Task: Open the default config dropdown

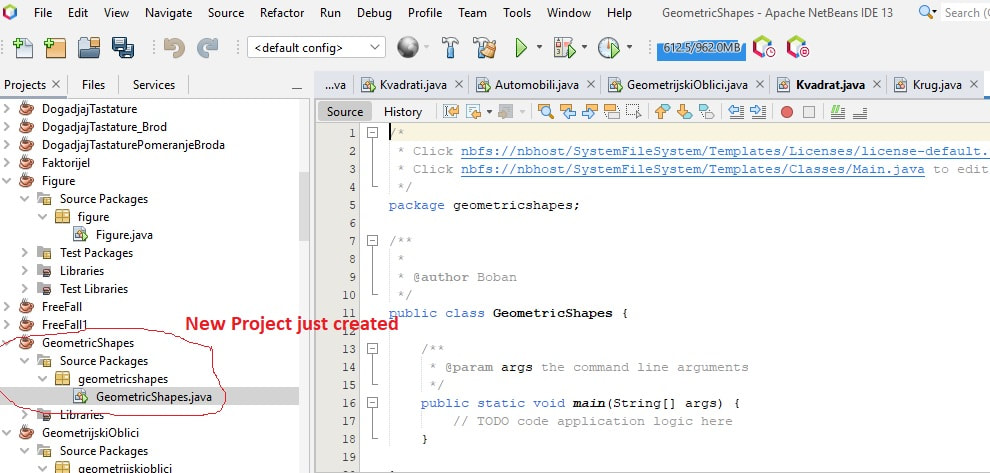Action: pyautogui.click(x=316, y=47)
